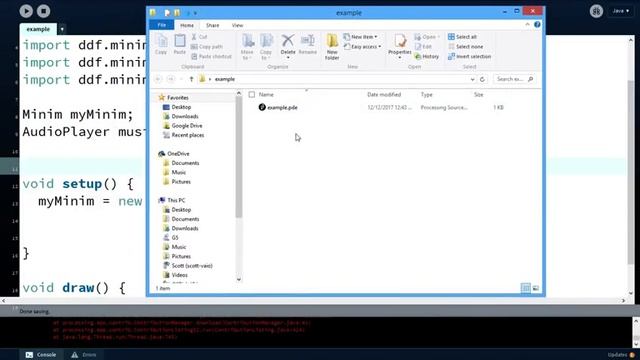Viewport: 640px width, 360px height.
Task: Select the example sketch tab
Action: tap(38, 29)
